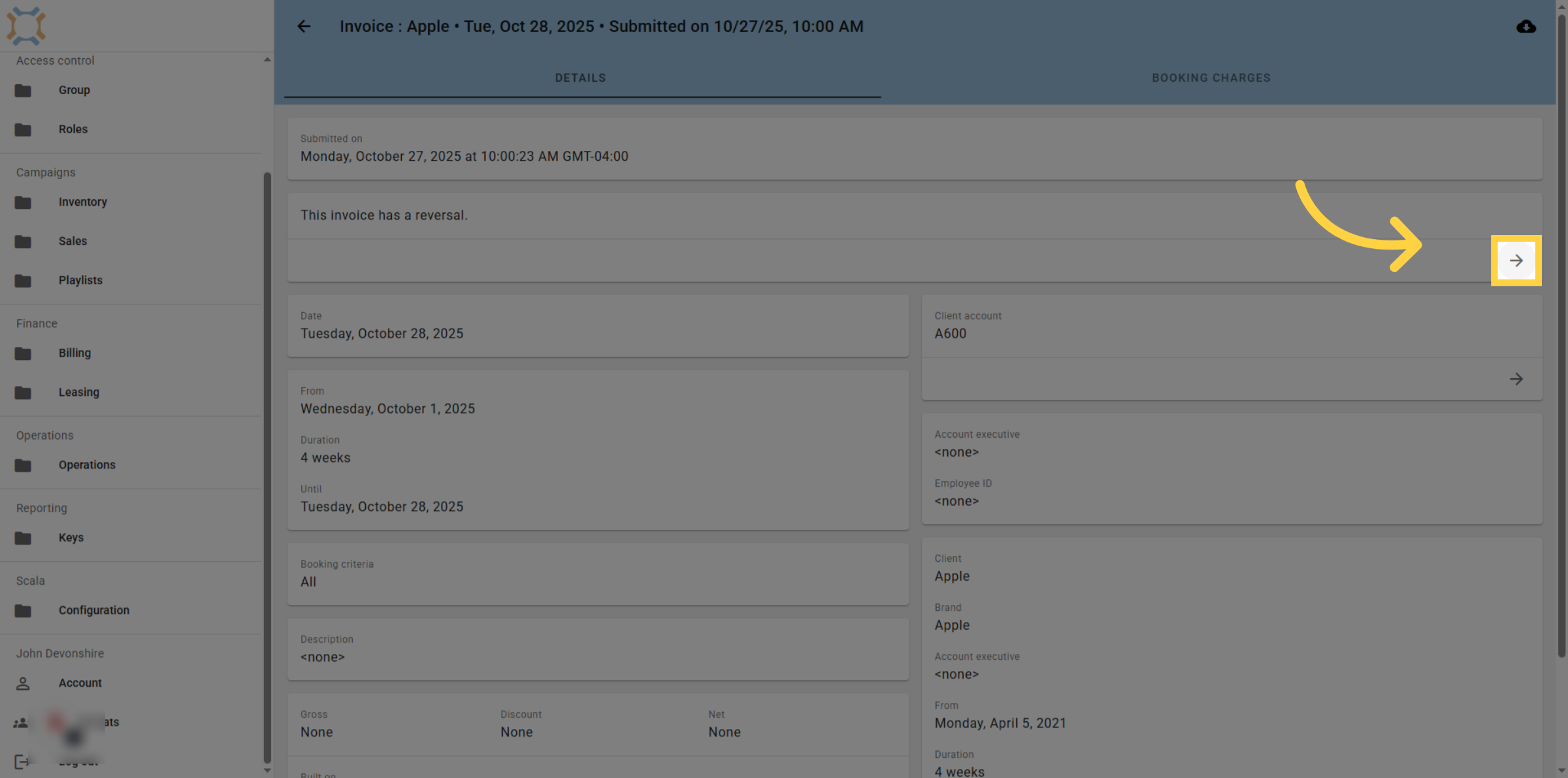Click Date value Tuesday, October 28, 2025
Image resolution: width=1568 pixels, height=778 pixels.
pyautogui.click(x=382, y=333)
